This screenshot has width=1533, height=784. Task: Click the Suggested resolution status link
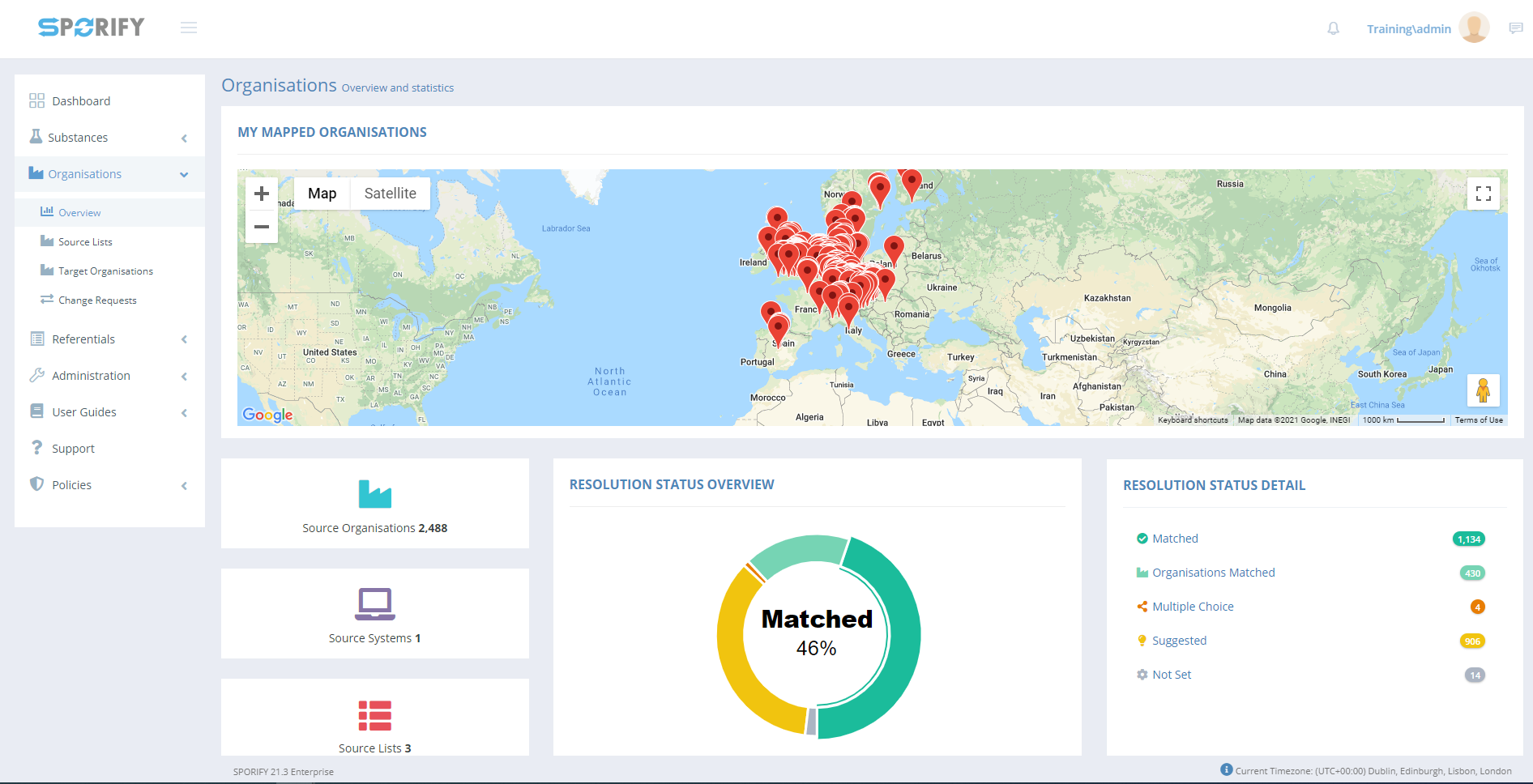click(x=1179, y=641)
